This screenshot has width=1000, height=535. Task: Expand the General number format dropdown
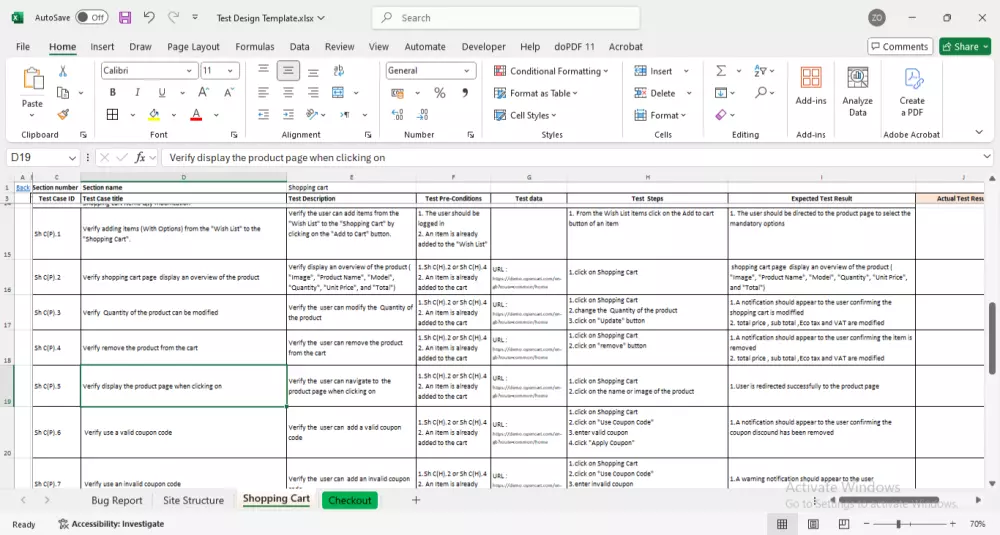tap(467, 71)
